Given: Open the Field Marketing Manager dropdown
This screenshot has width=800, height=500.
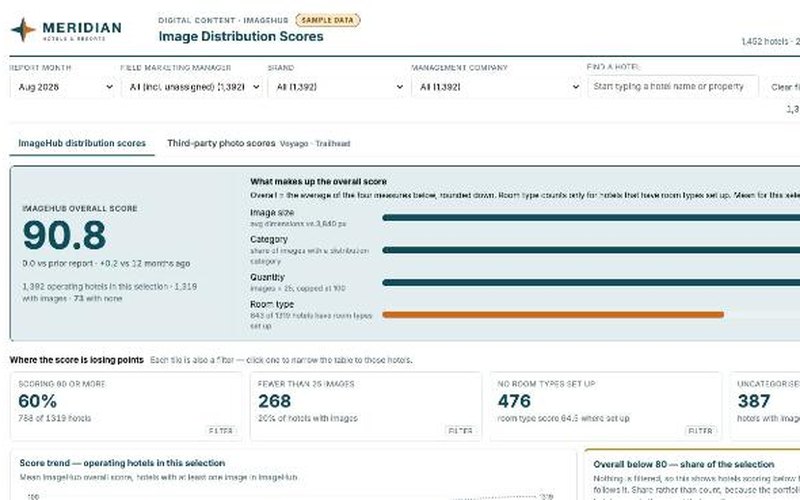Looking at the screenshot, I should tap(192, 87).
